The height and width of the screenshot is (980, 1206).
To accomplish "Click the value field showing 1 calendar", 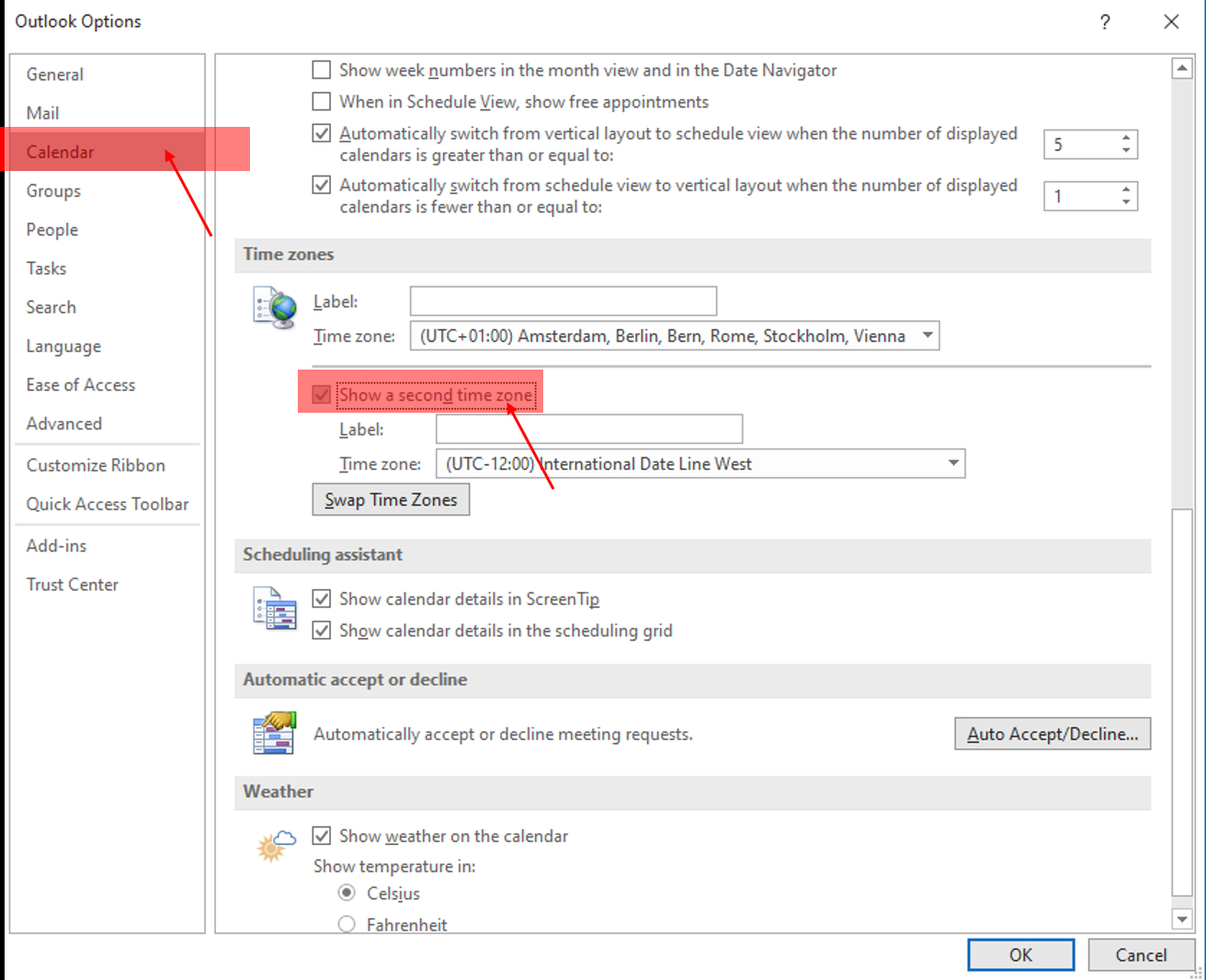I will point(1080,196).
